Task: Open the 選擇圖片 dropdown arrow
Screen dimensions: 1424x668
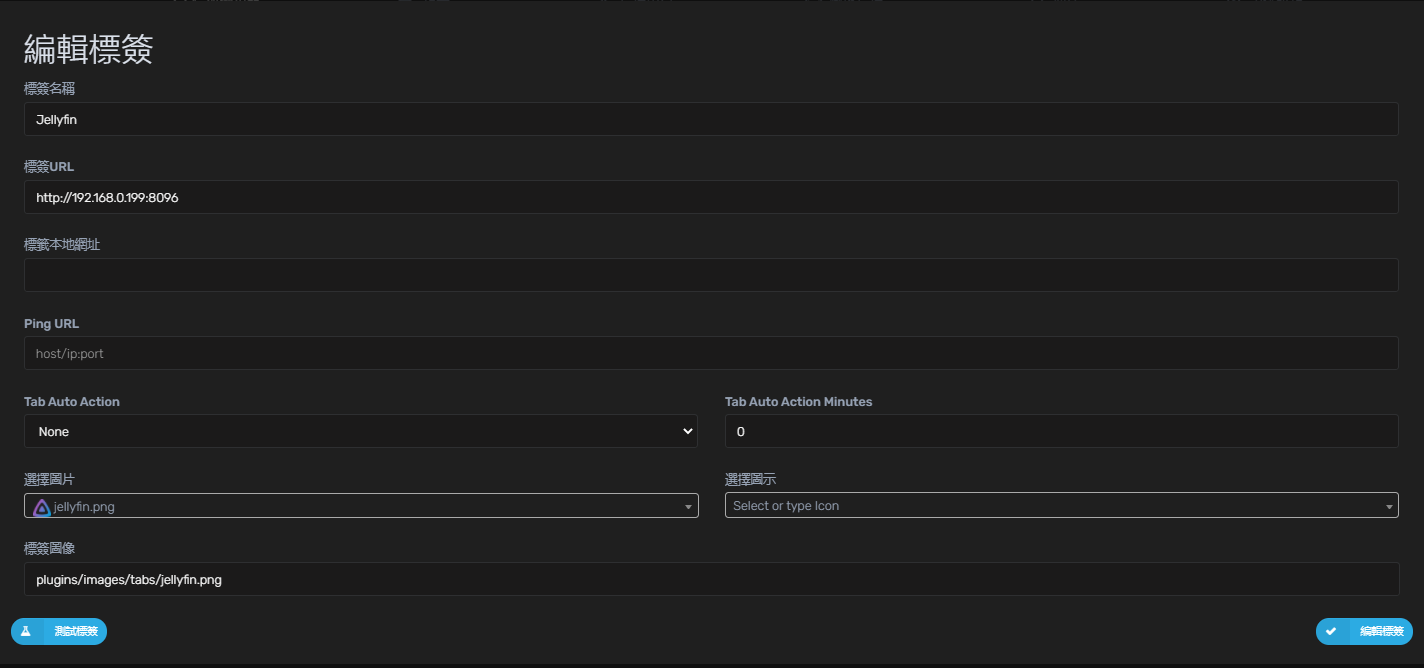Action: (688, 507)
